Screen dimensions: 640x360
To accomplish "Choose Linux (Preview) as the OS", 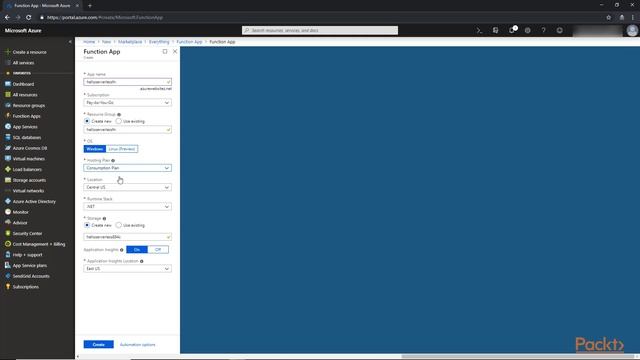I will [x=122, y=149].
